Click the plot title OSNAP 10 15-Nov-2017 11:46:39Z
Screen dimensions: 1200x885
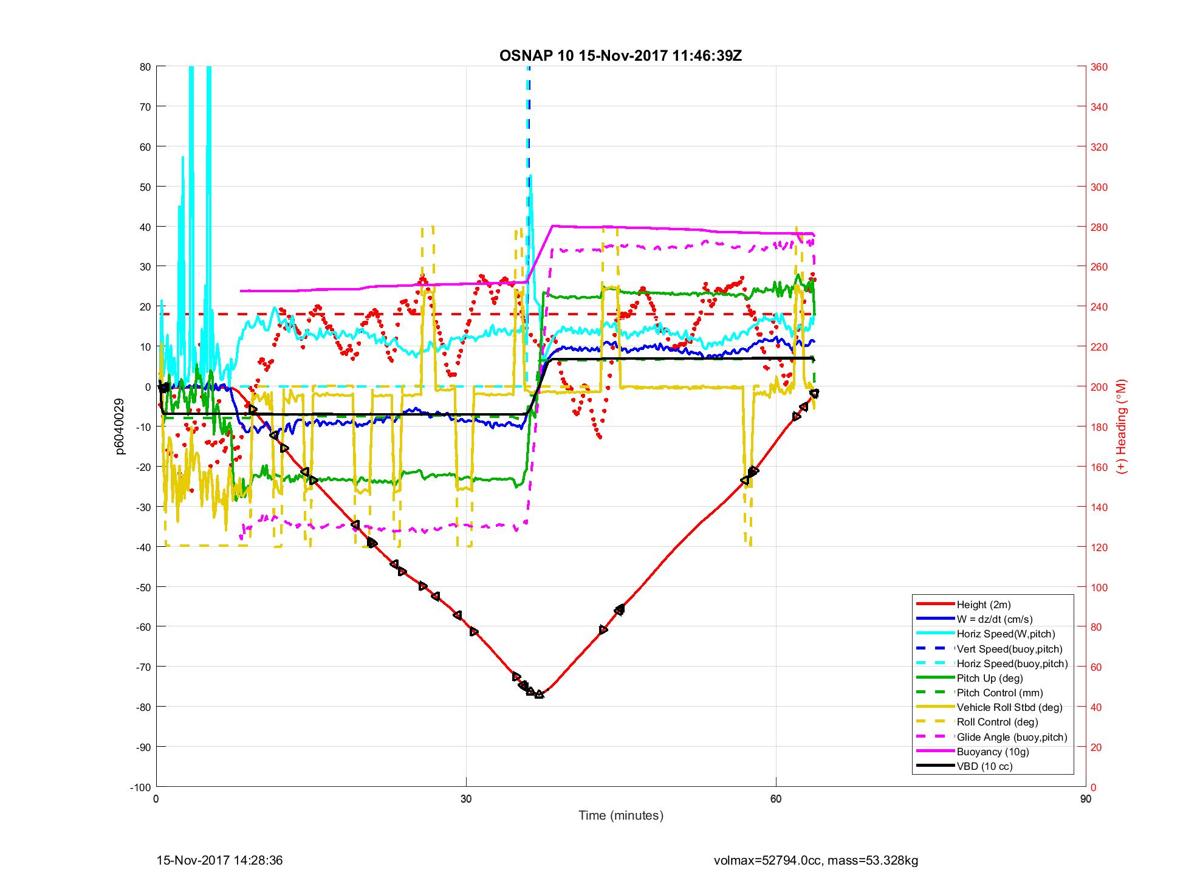point(620,54)
